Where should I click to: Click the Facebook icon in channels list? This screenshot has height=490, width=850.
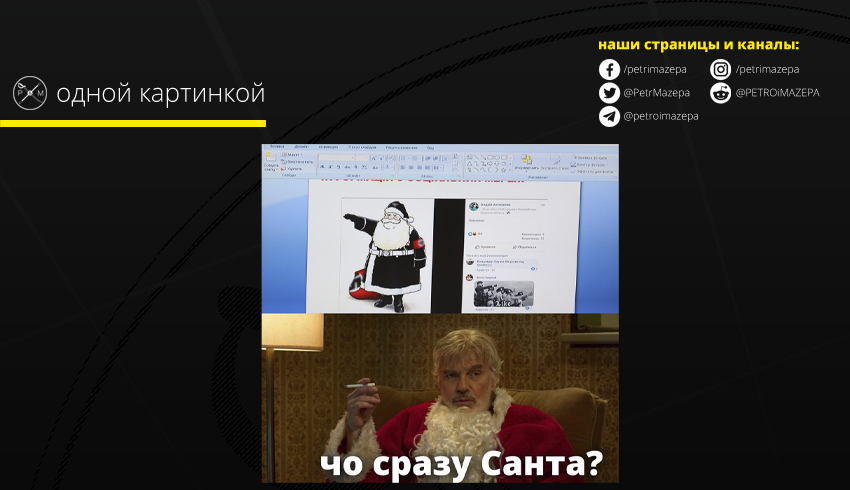[x=609, y=70]
